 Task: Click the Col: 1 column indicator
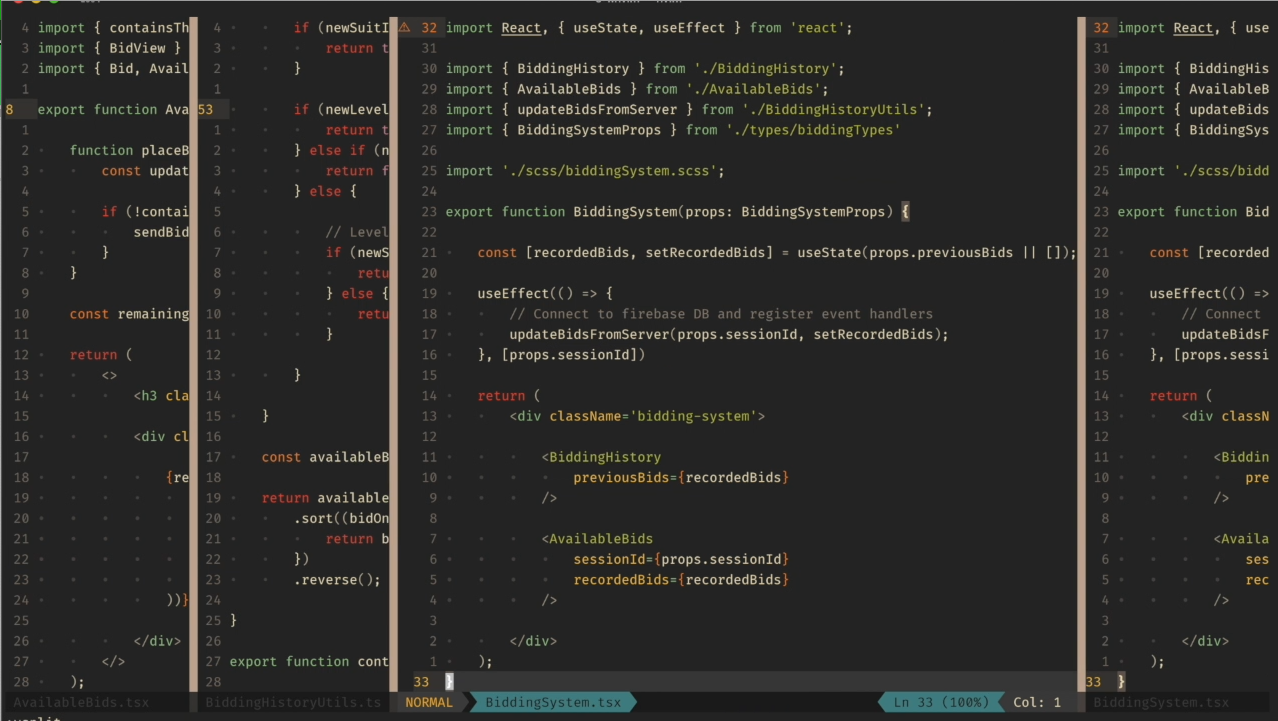1037,702
